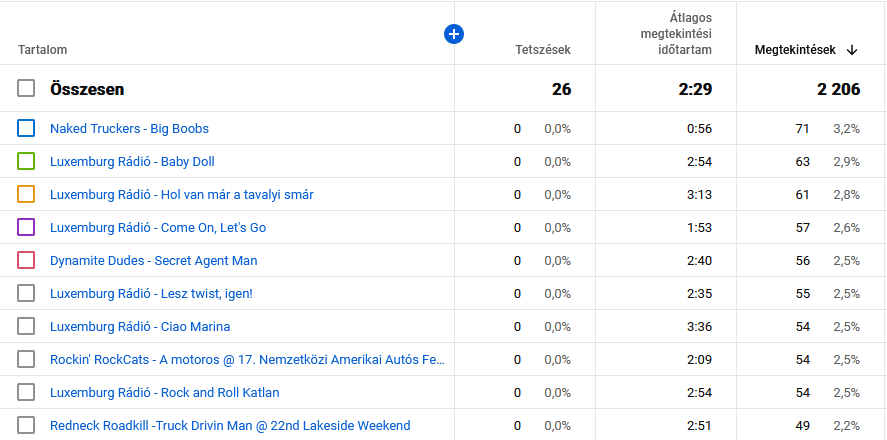Click the descending sort arrow beside Megtekintések
887x440 pixels.
pos(852,49)
